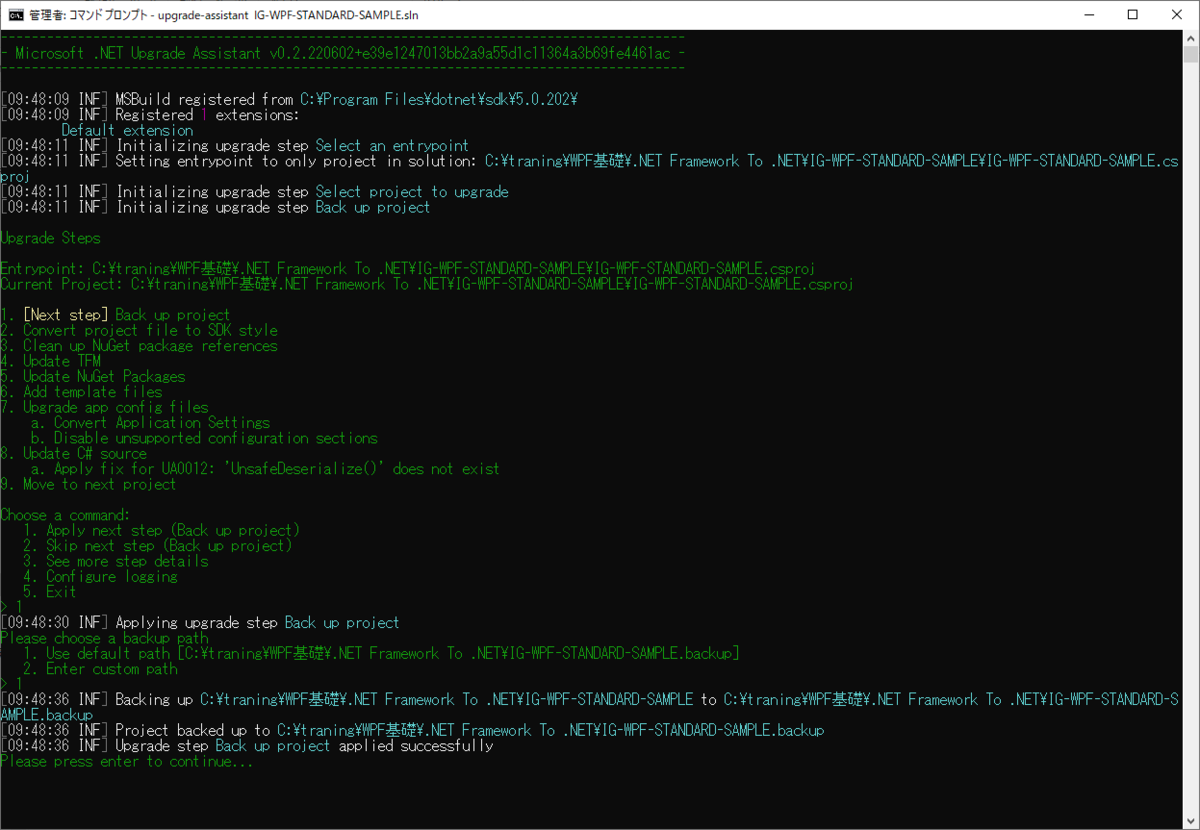Click 'Convert project file to SDK style' step
The height and width of the screenshot is (830, 1200).
coord(139,330)
